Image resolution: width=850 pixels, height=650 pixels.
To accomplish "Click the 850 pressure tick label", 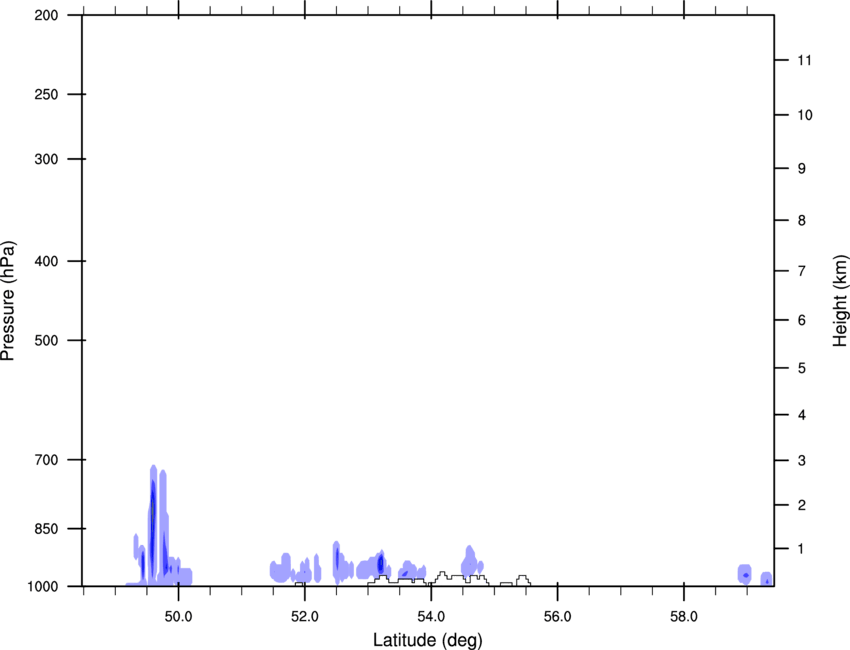I will tap(46, 529).
